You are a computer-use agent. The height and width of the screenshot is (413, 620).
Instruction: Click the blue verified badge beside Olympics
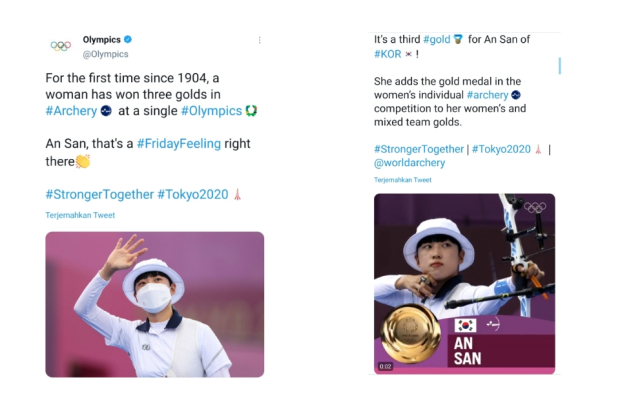(127, 39)
